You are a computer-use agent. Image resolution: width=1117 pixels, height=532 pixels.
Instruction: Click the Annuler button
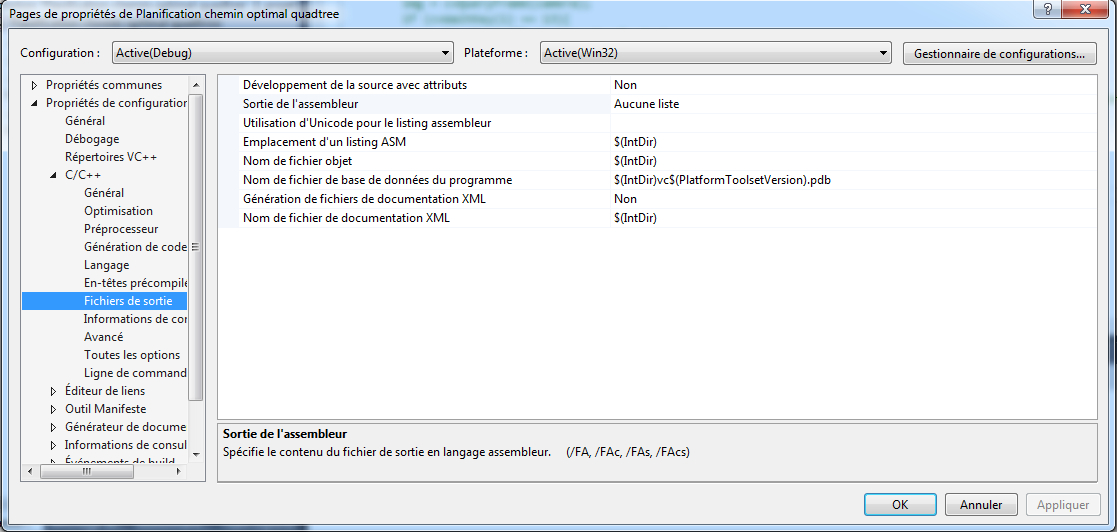point(980,505)
